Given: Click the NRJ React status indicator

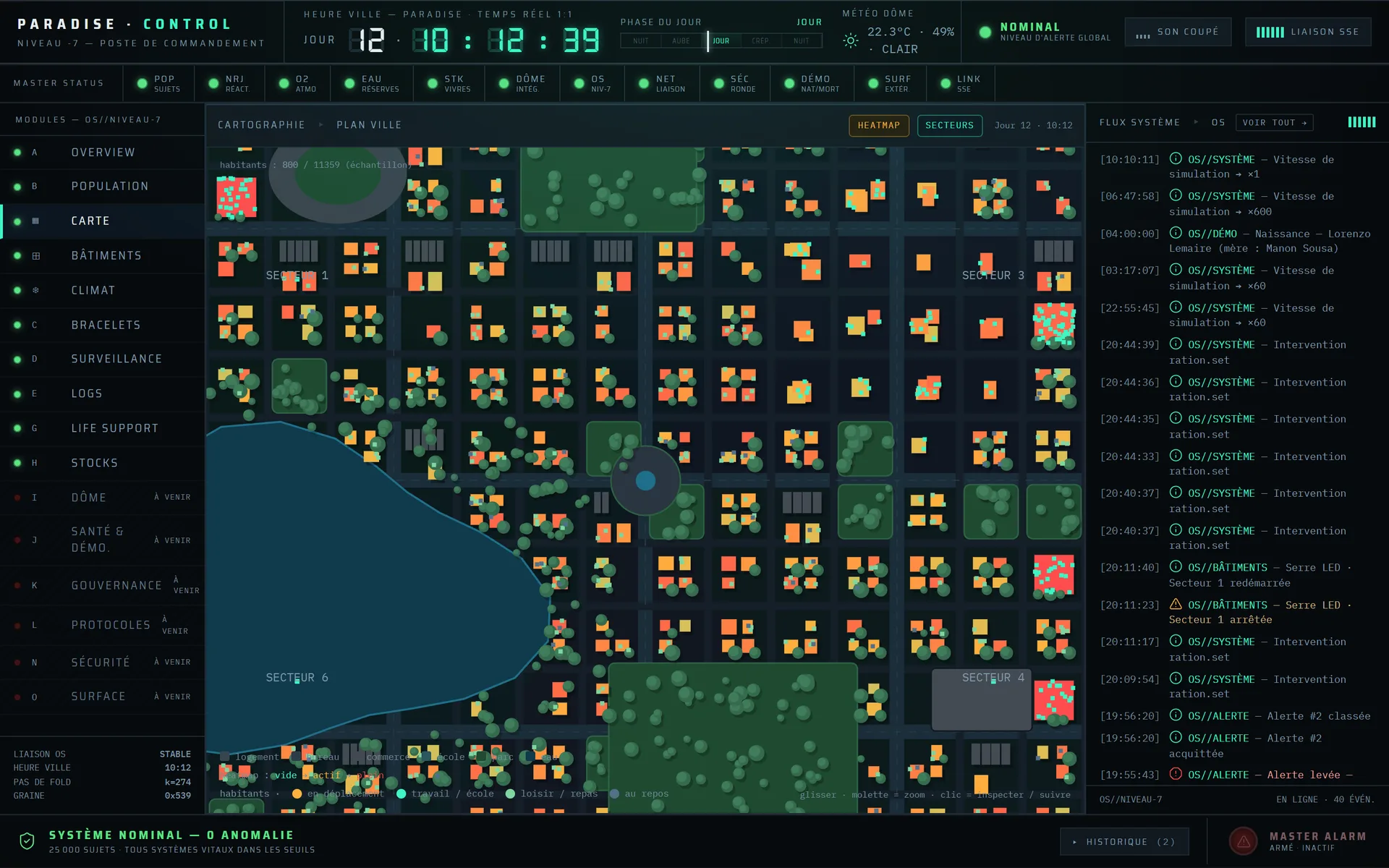Looking at the screenshot, I should point(229,83).
